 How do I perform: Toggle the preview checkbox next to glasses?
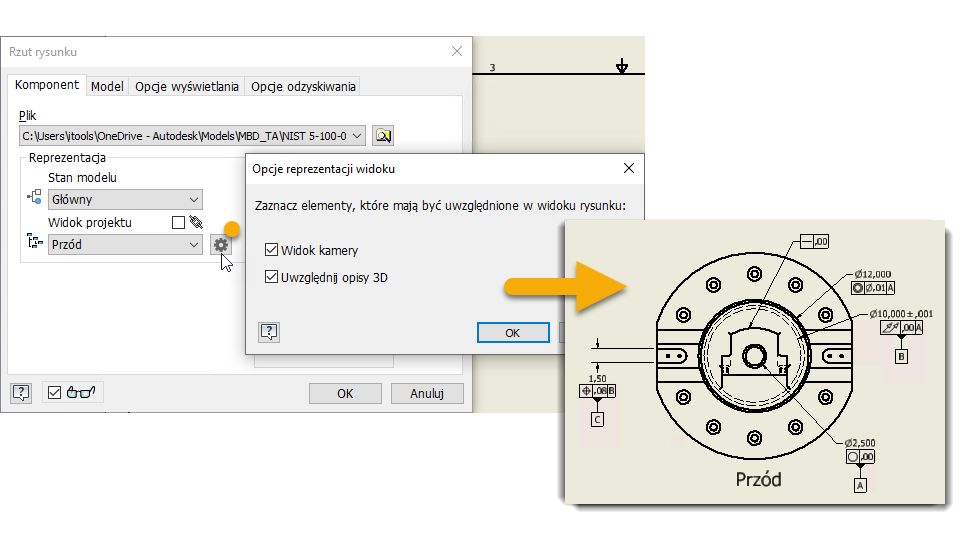click(x=54, y=392)
